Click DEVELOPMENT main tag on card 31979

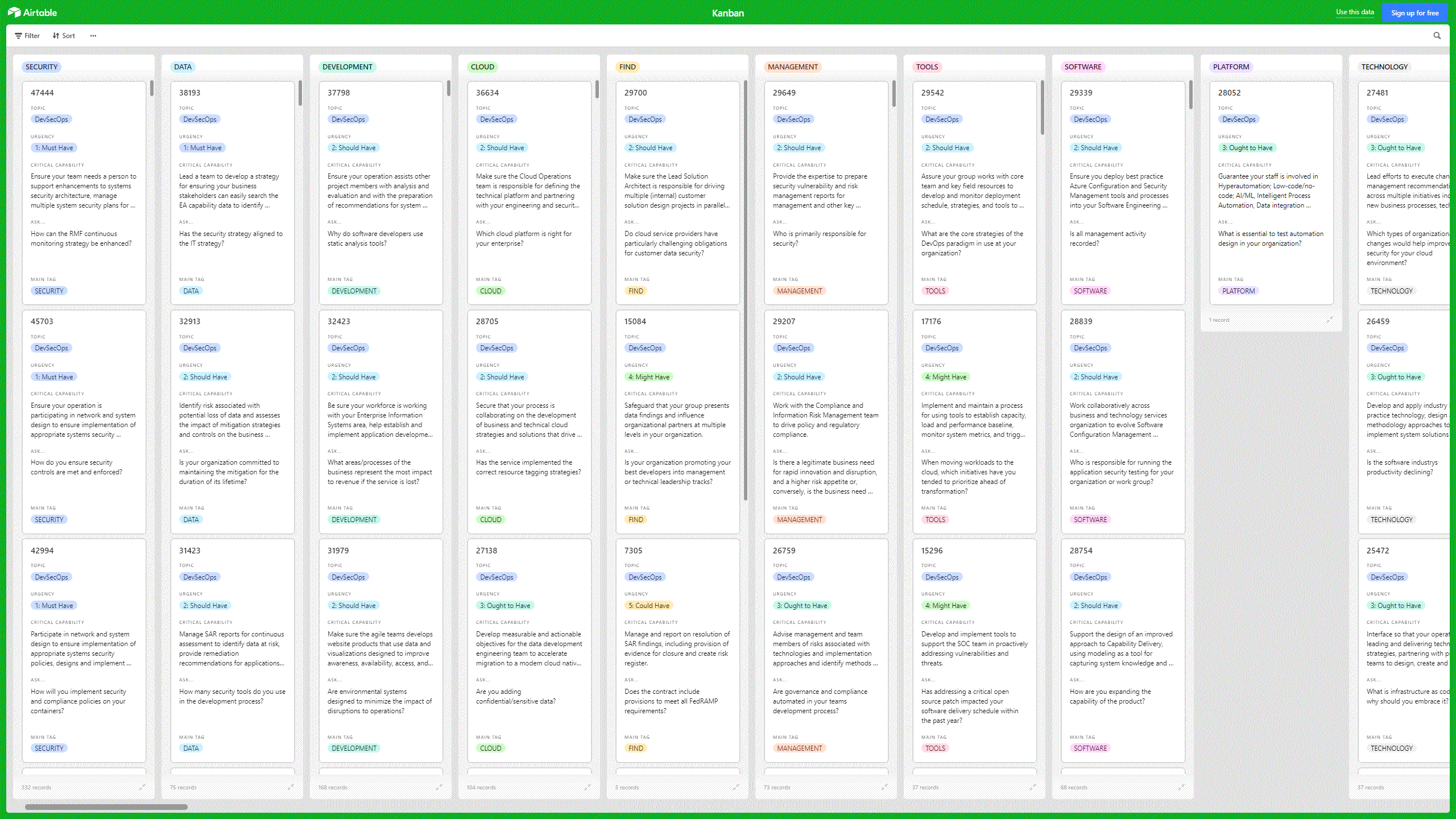pyautogui.click(x=354, y=748)
